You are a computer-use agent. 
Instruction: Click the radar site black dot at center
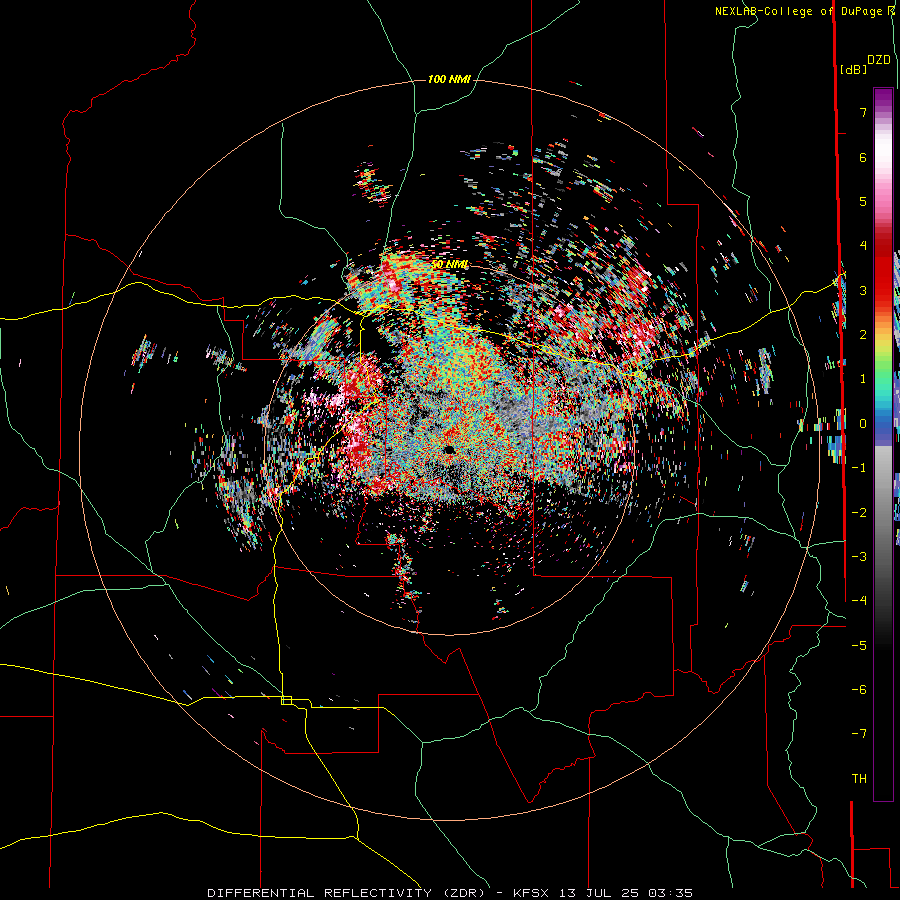(449, 450)
